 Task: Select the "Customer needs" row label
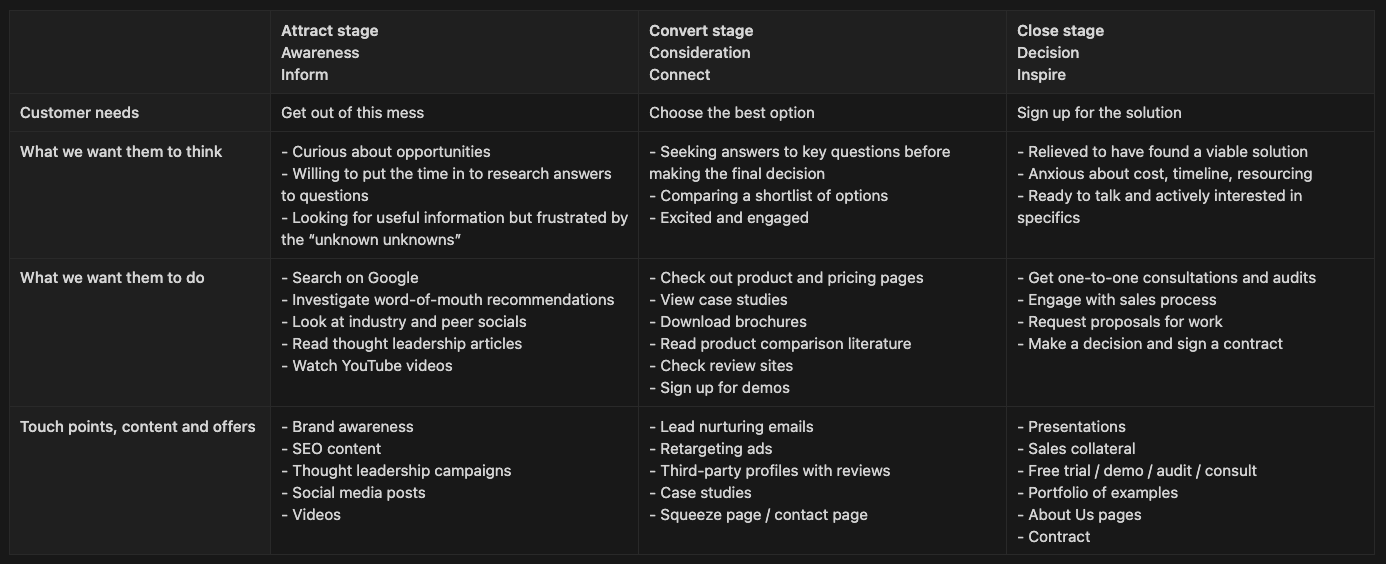pos(80,113)
